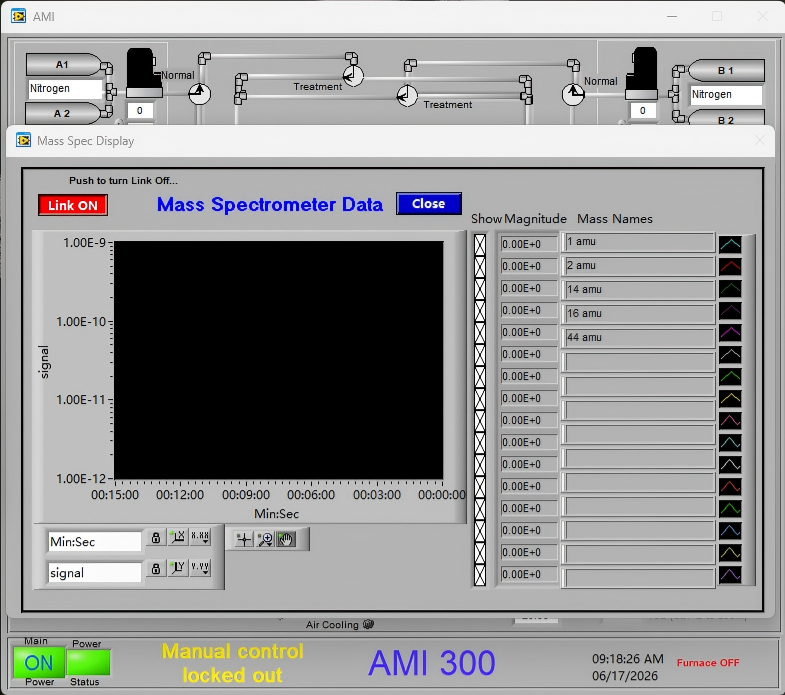Select the zoom magnifier tool in graph palette

265,539
